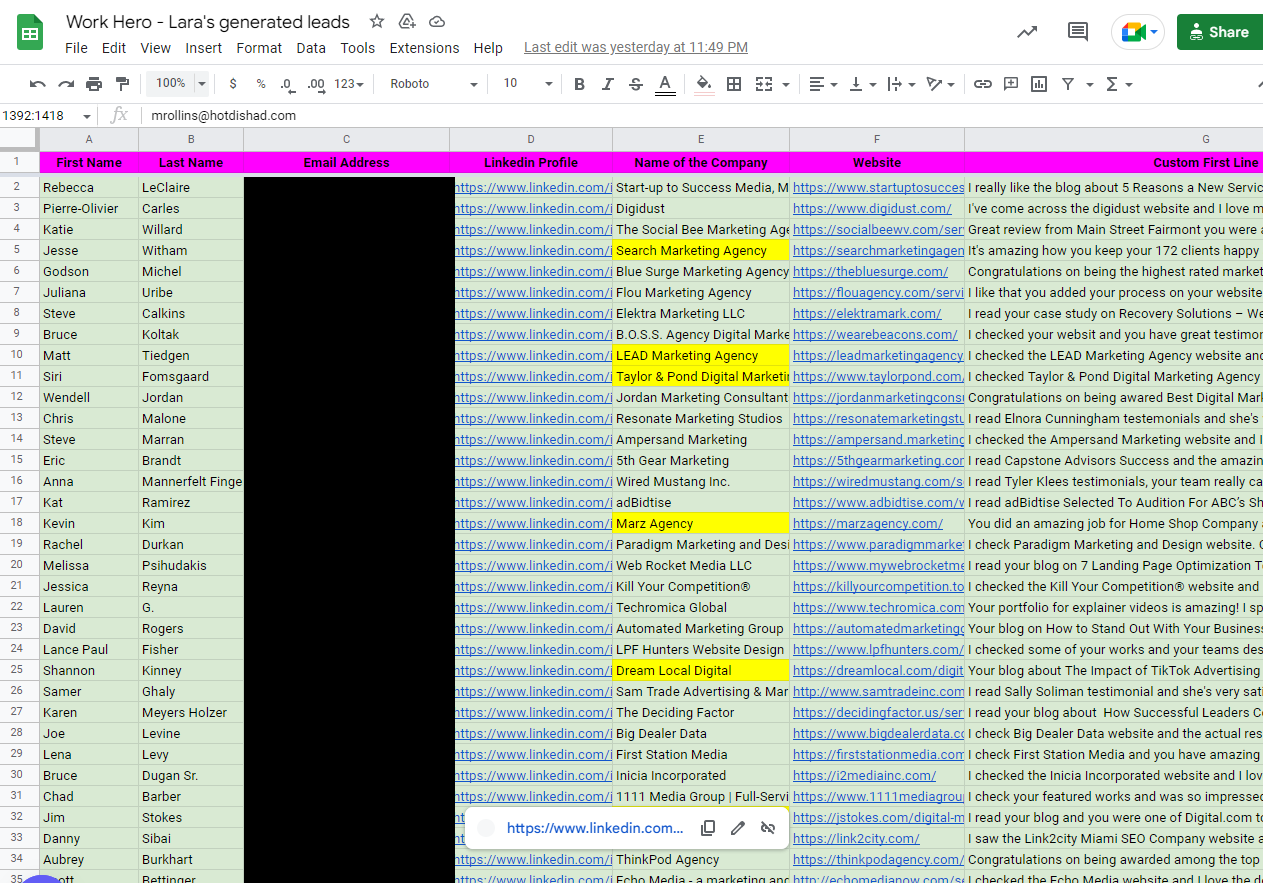This screenshot has width=1263, height=883.
Task: Toggle bold formatting
Action: click(x=579, y=84)
